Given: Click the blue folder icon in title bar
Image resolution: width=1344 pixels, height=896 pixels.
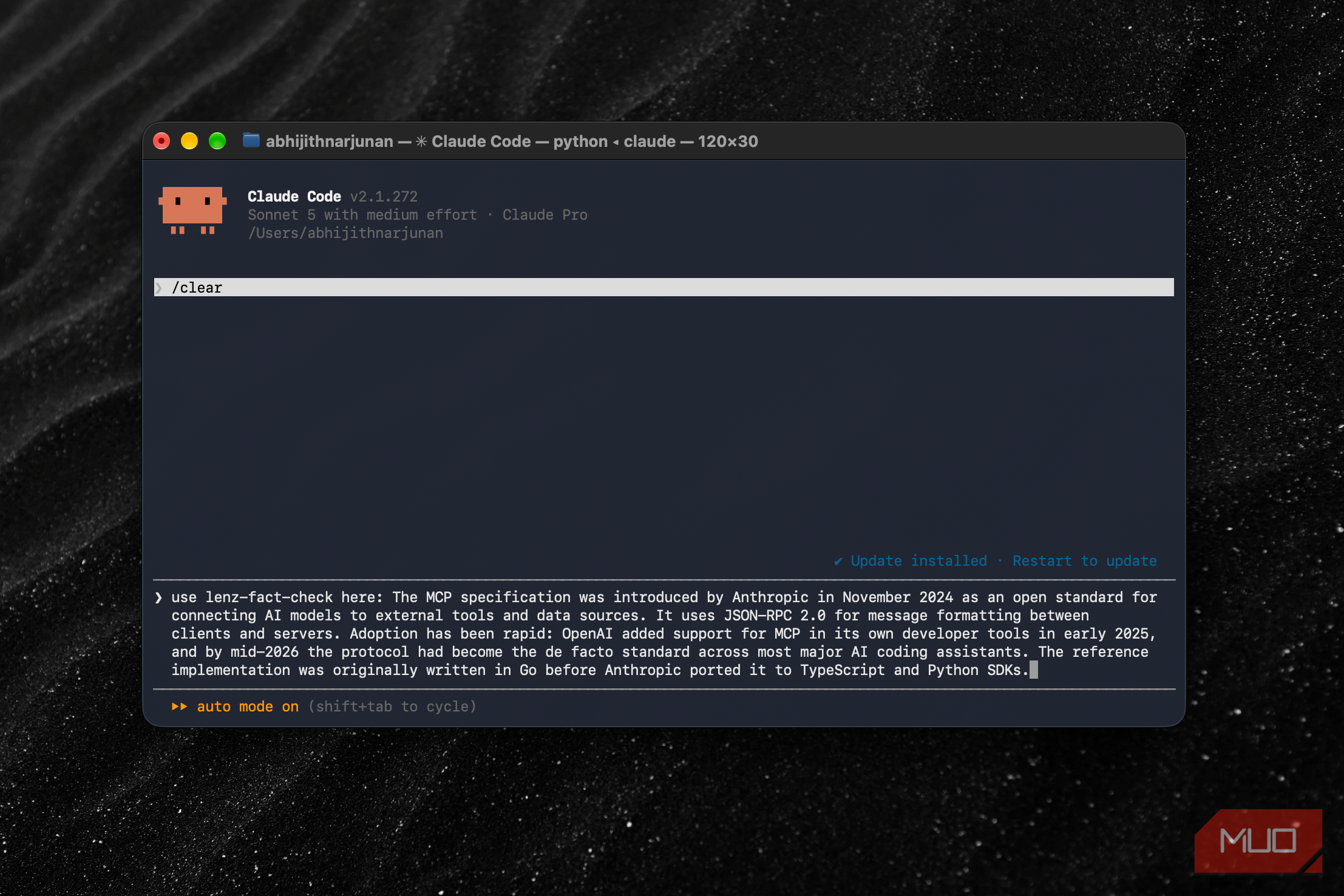Looking at the screenshot, I should coord(251,141).
